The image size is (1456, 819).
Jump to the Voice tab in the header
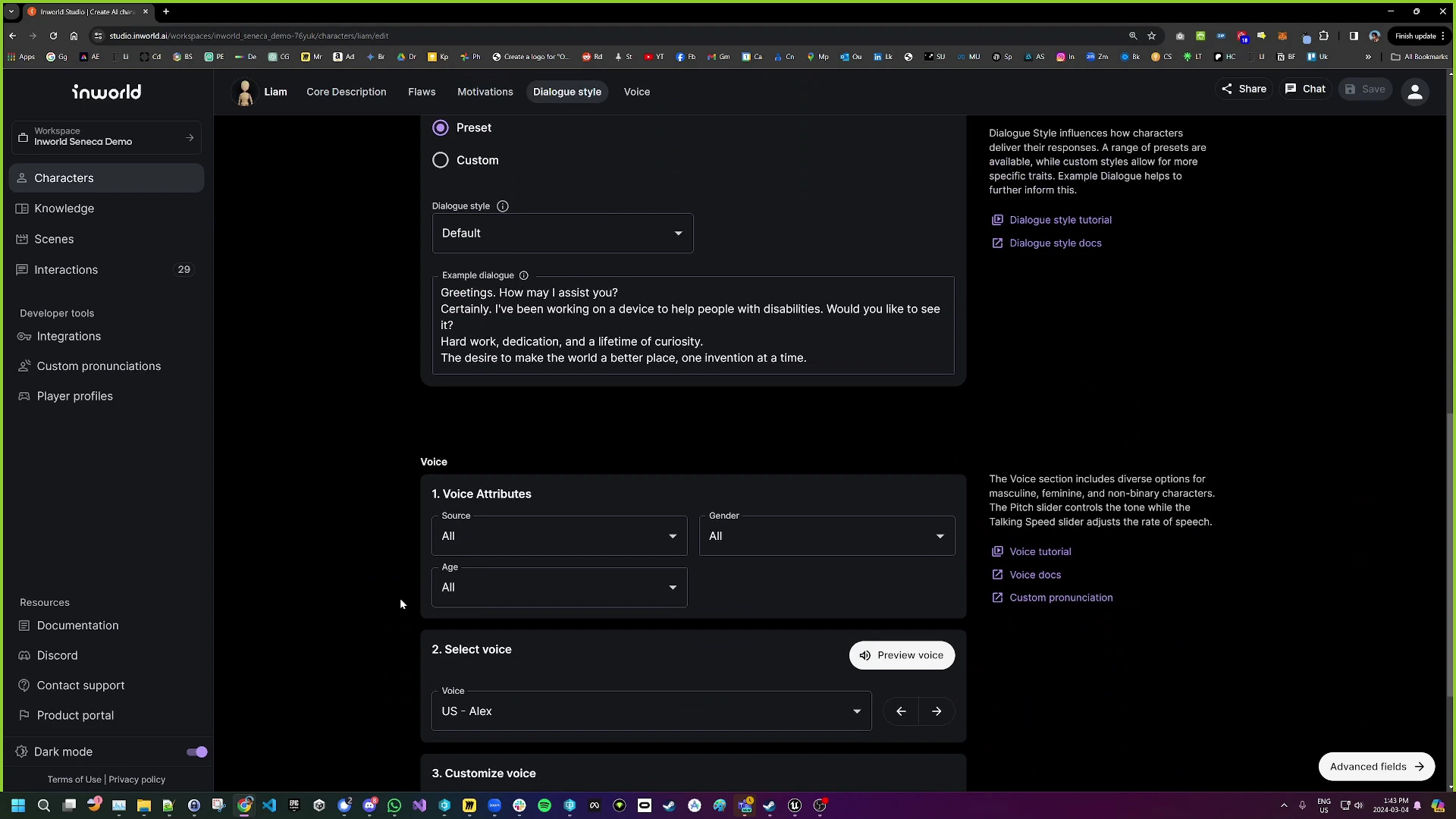click(637, 92)
